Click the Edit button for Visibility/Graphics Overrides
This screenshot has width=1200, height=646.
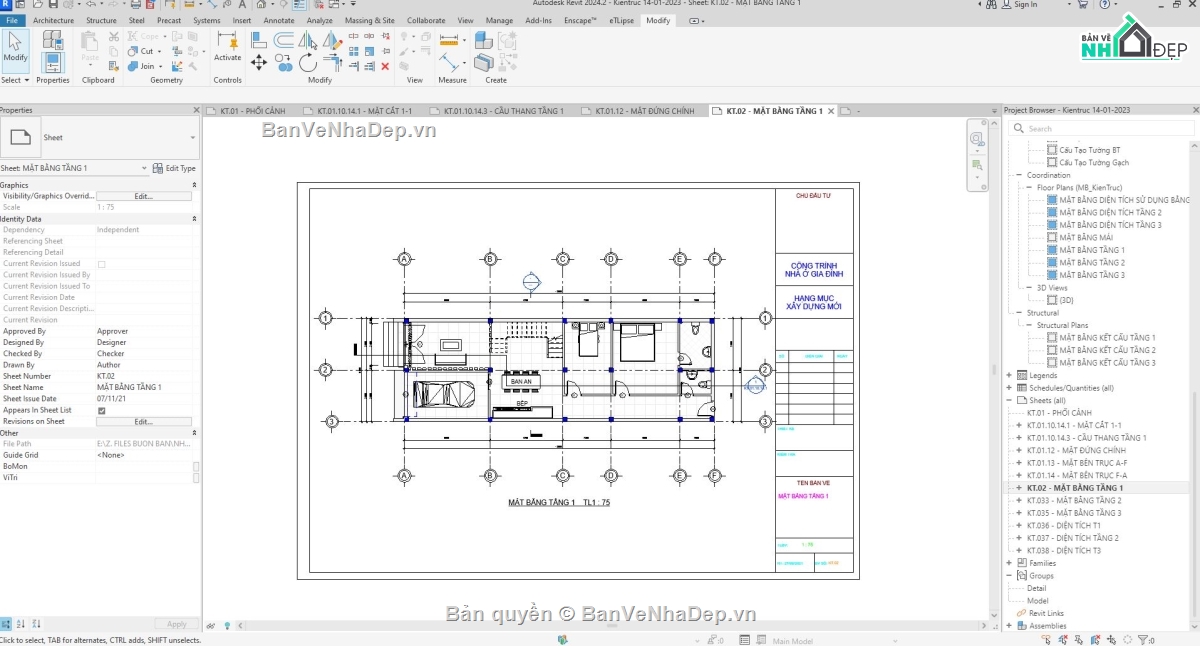click(143, 195)
